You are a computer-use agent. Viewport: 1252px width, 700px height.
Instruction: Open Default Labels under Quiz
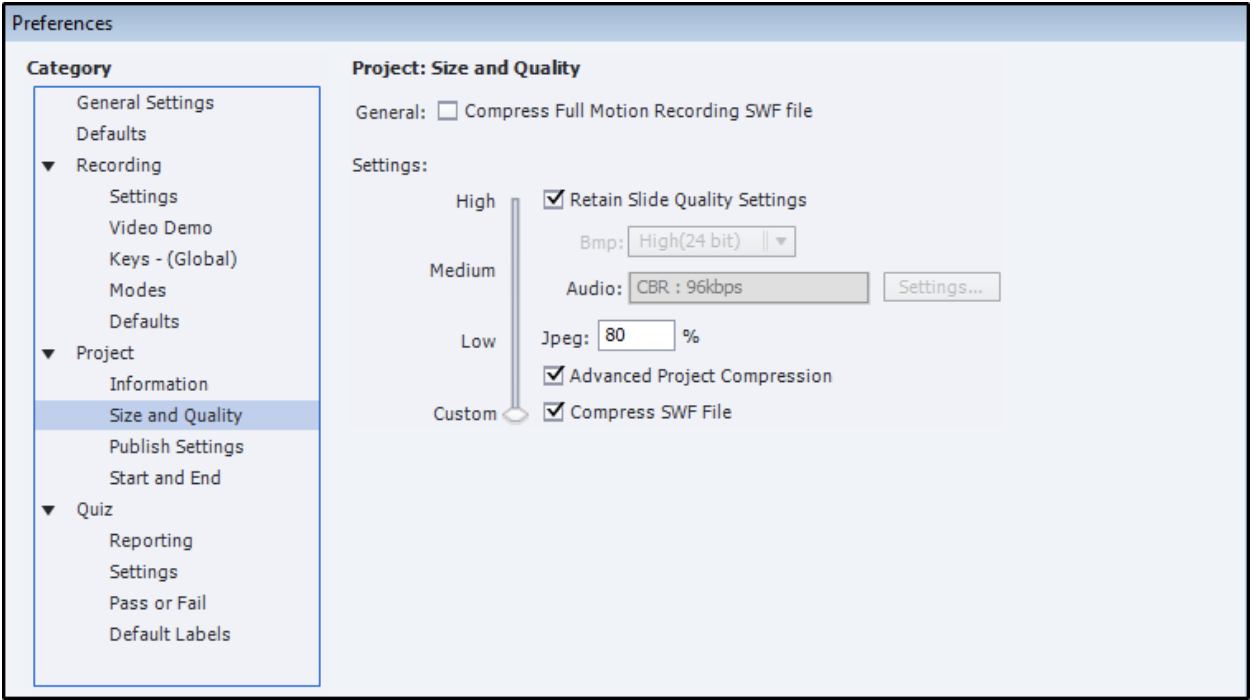click(170, 634)
